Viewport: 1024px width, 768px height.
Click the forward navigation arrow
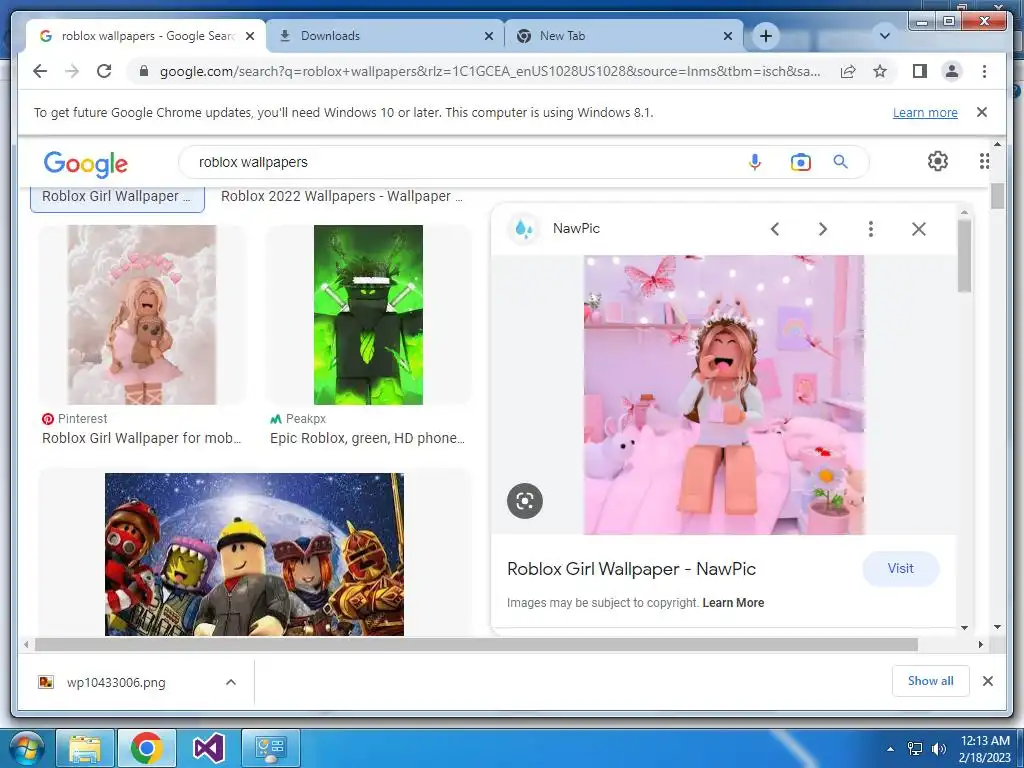[72, 71]
